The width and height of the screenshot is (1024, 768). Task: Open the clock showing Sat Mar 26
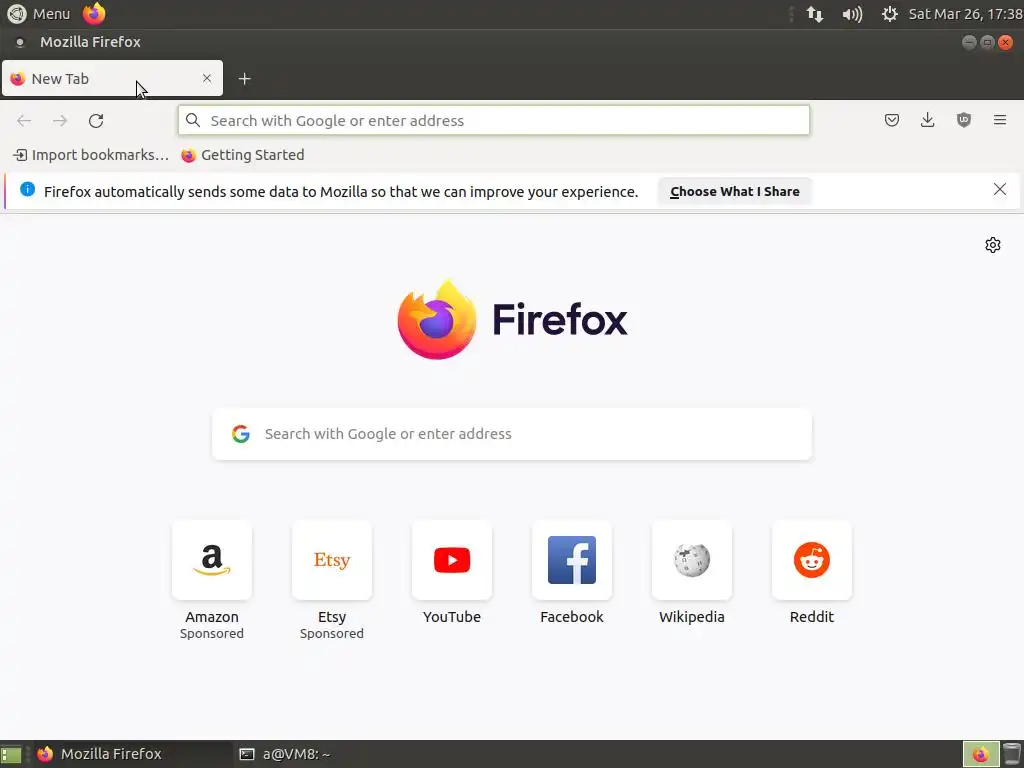tap(965, 14)
